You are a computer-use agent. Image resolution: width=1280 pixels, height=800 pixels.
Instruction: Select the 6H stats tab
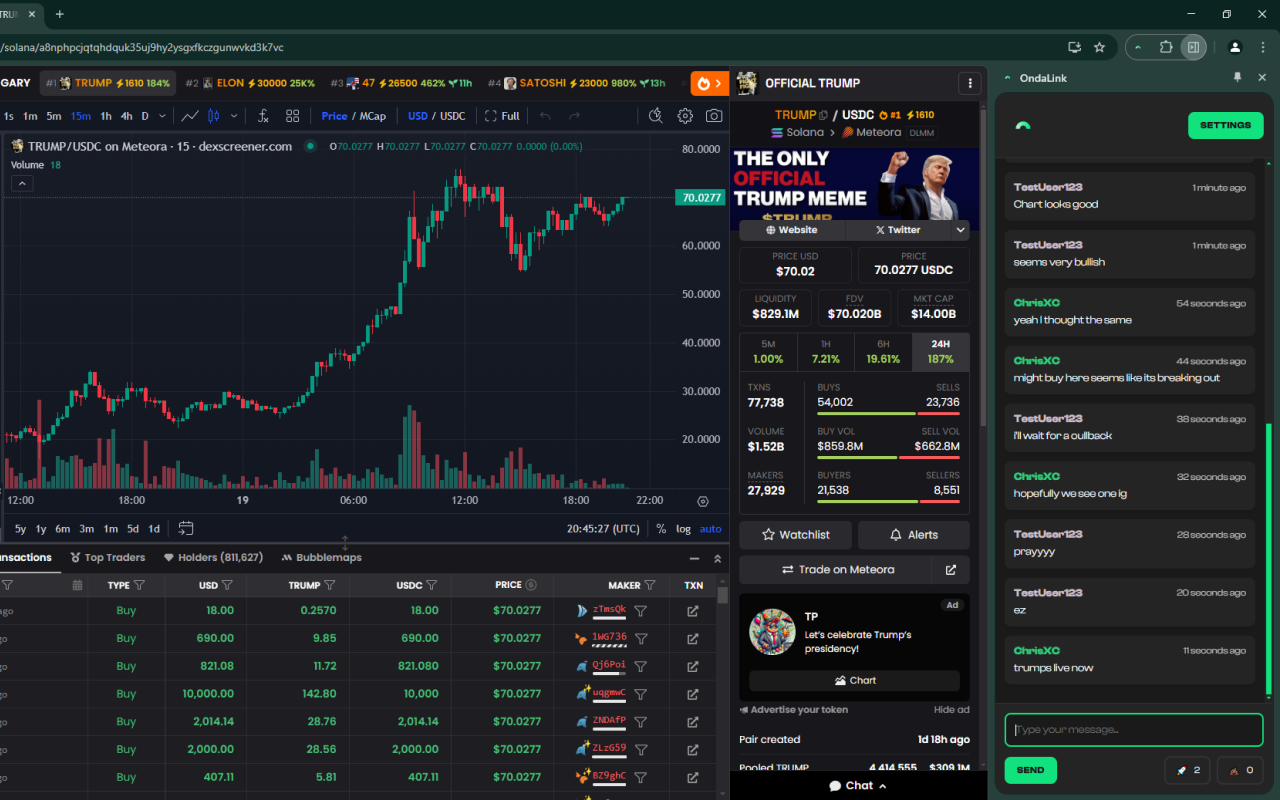coord(884,351)
